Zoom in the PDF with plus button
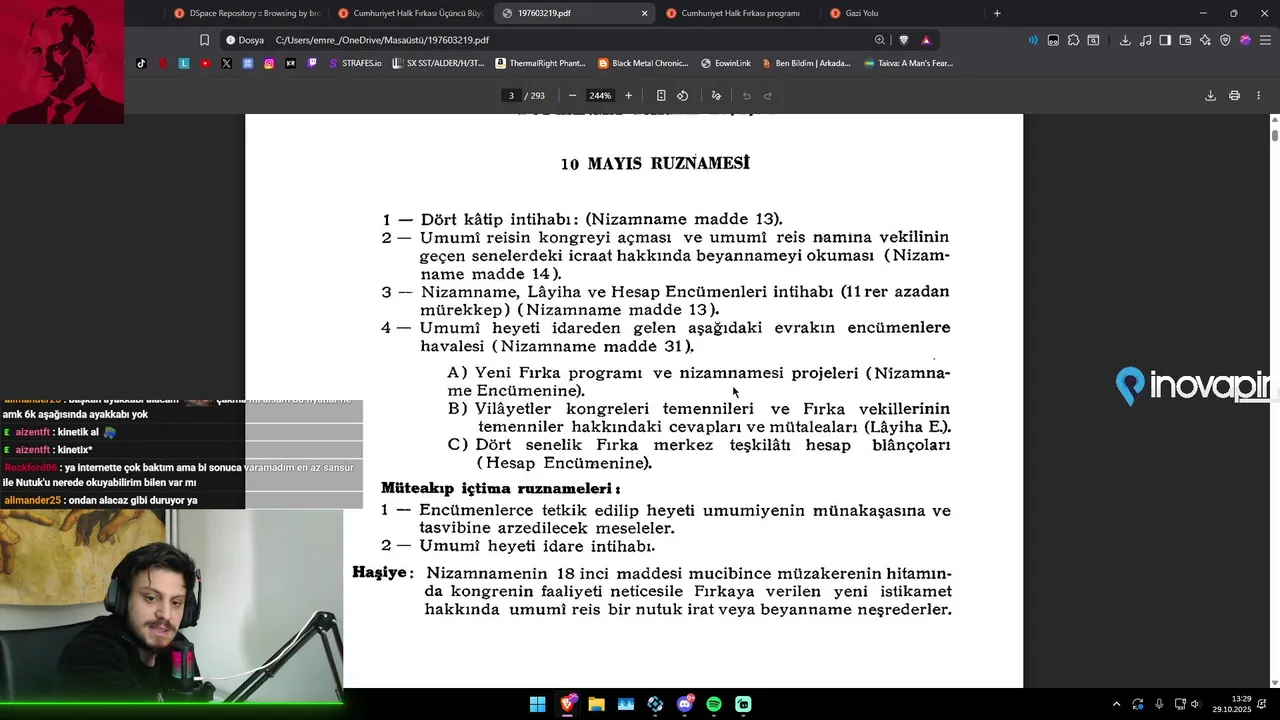This screenshot has height=720, width=1280. tap(628, 96)
